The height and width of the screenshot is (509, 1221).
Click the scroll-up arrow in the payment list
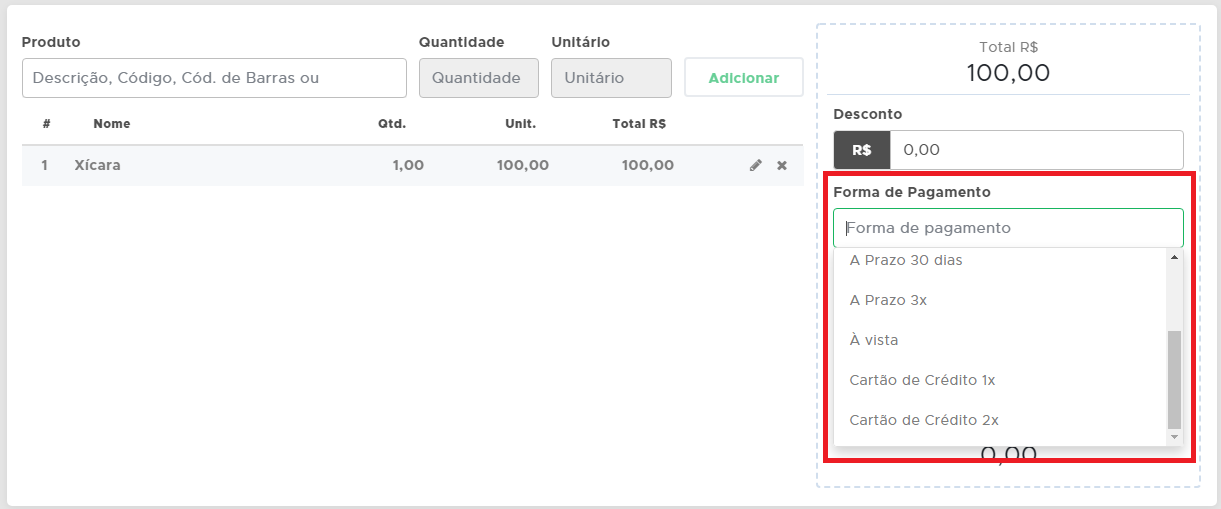pyautogui.click(x=1174, y=257)
